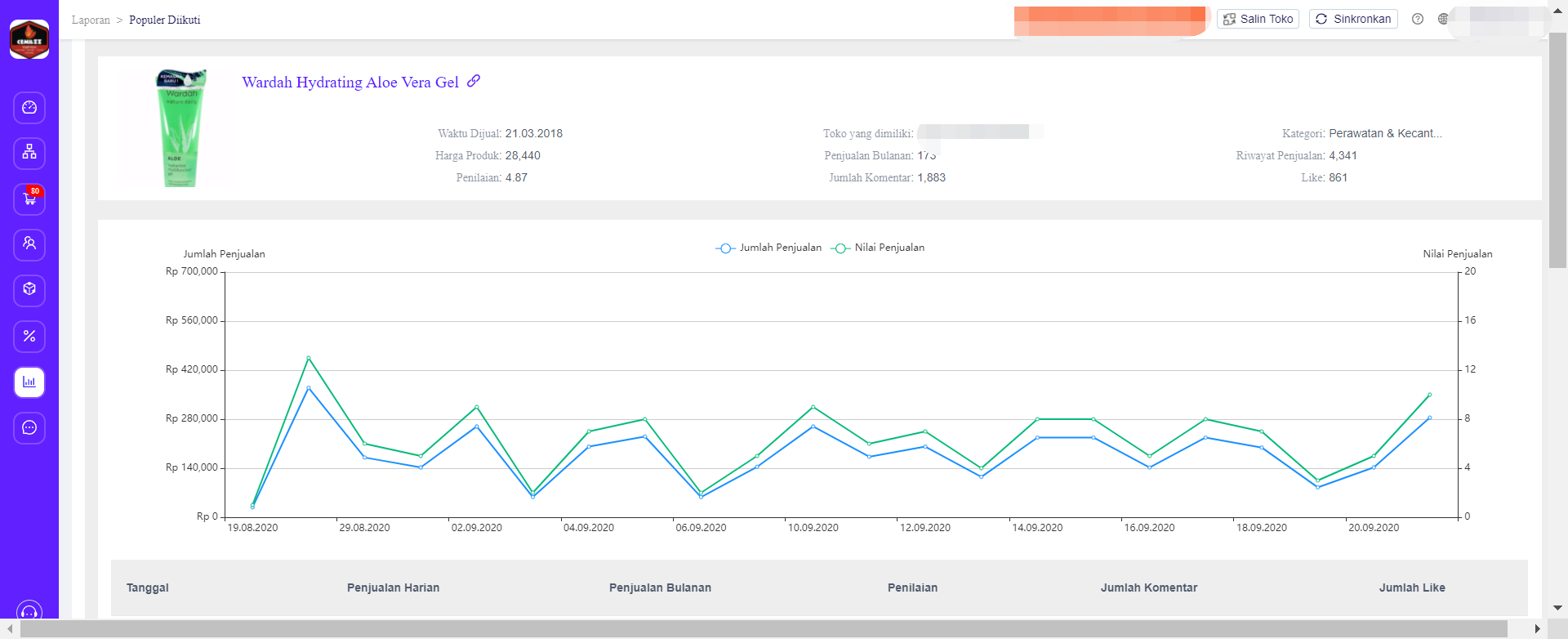Screen dimensions: 1568x639
Task: Click the globe language icon
Action: coord(1443,19)
